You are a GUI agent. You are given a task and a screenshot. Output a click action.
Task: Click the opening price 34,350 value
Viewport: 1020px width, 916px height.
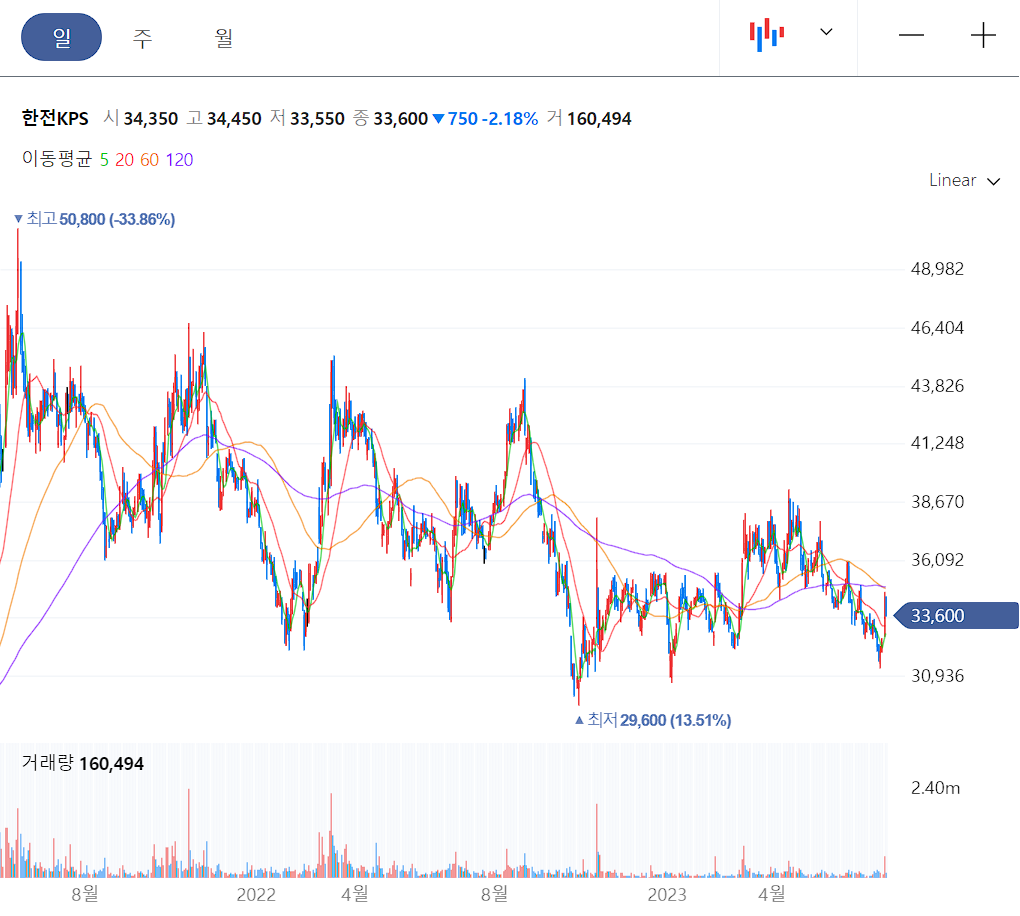(x=150, y=119)
